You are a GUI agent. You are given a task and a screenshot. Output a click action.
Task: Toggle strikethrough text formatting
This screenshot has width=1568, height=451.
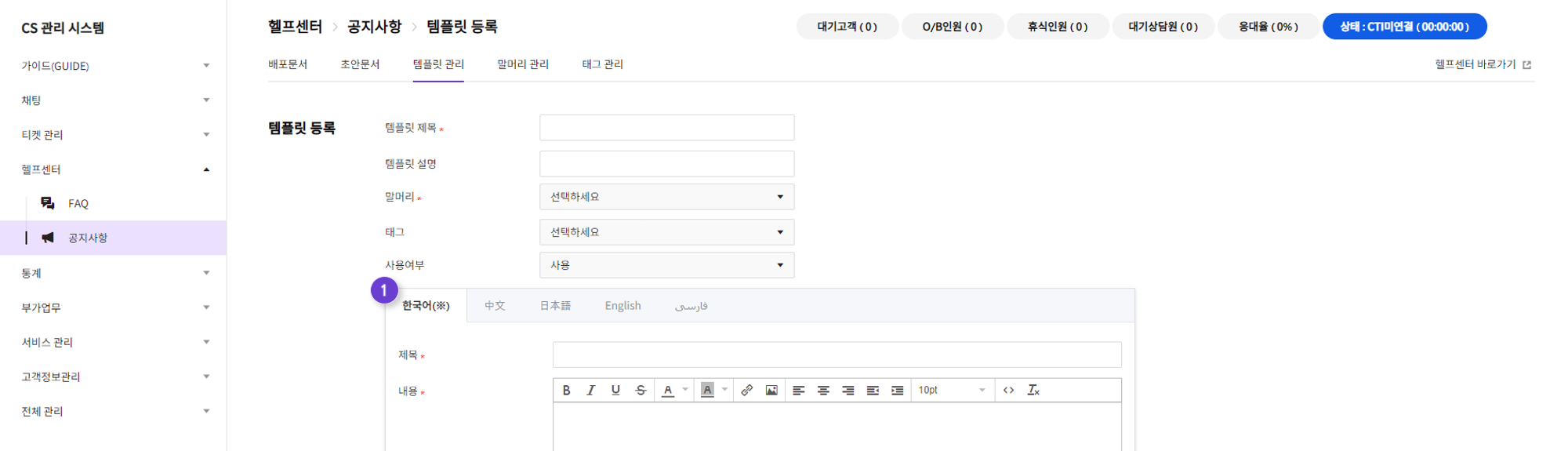[x=641, y=390]
